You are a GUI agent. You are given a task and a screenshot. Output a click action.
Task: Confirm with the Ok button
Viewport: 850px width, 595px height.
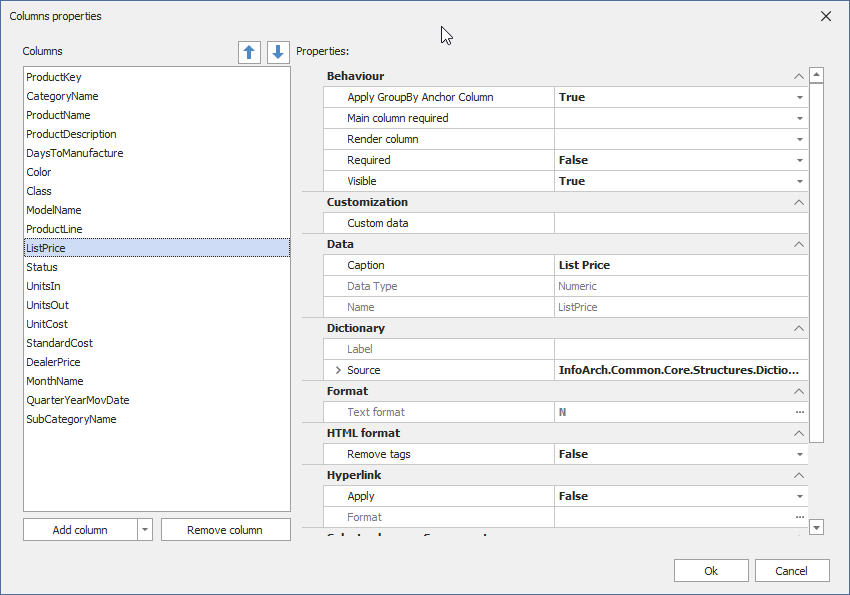[x=711, y=571]
